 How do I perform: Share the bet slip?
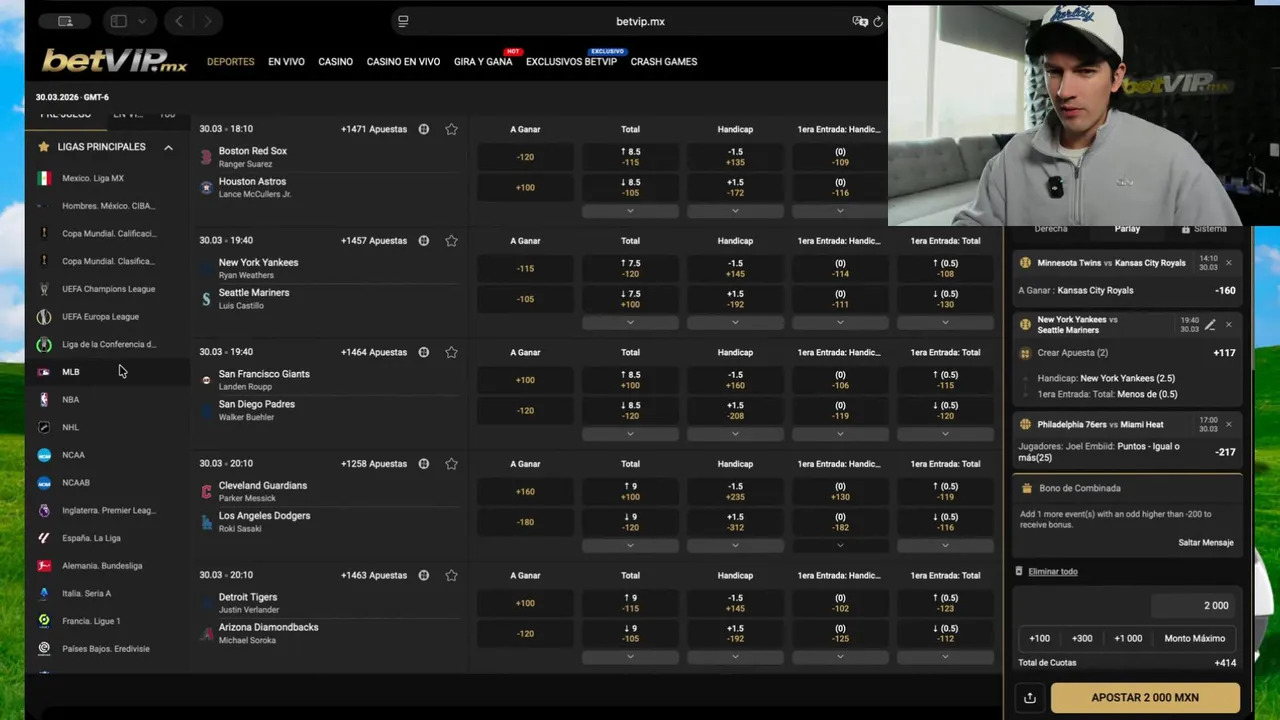[1030, 698]
